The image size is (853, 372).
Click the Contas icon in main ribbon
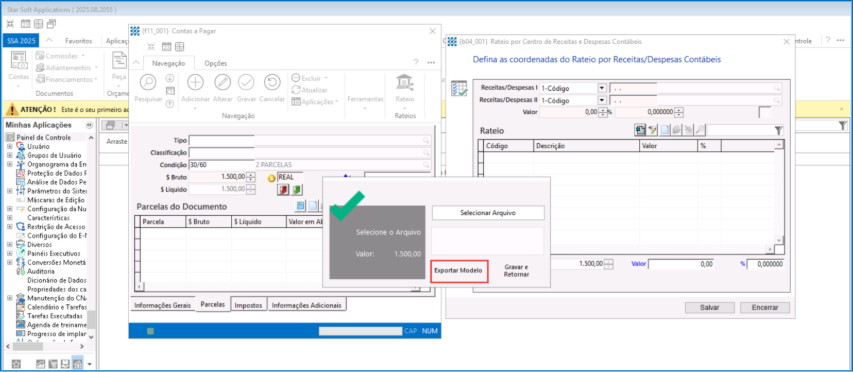(x=19, y=60)
